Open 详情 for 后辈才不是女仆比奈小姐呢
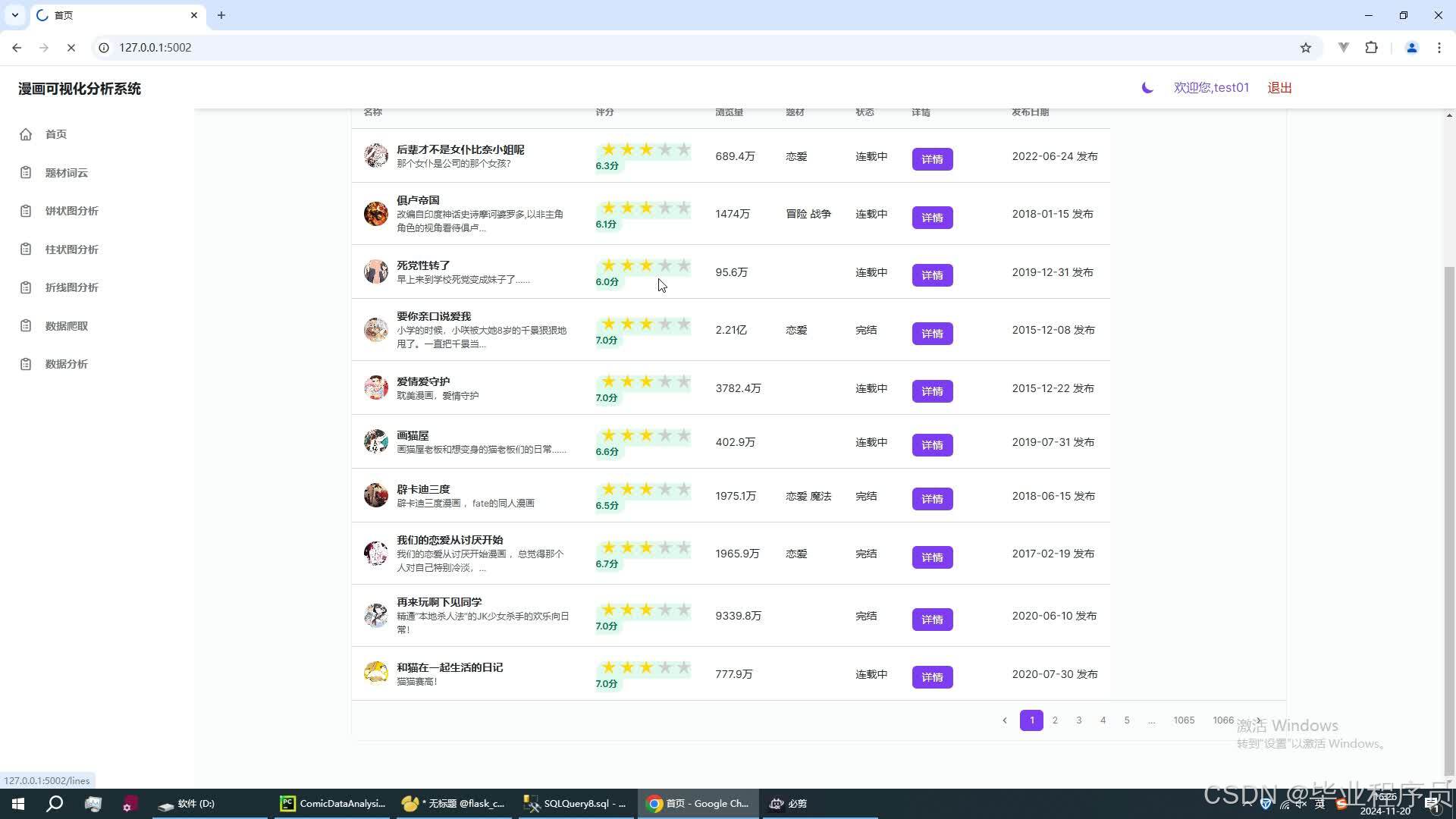 pos(932,159)
